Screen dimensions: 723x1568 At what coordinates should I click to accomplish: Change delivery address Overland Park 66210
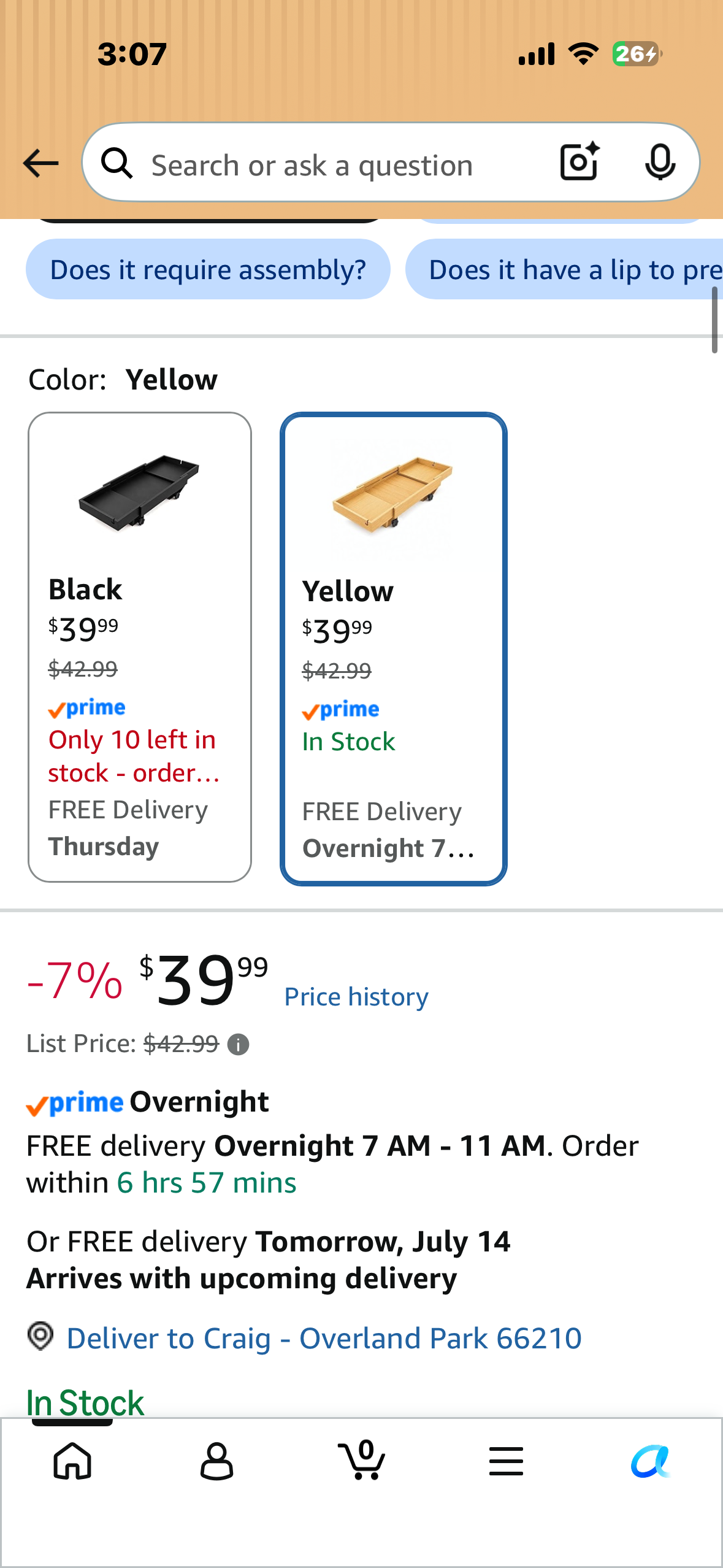pos(324,1338)
